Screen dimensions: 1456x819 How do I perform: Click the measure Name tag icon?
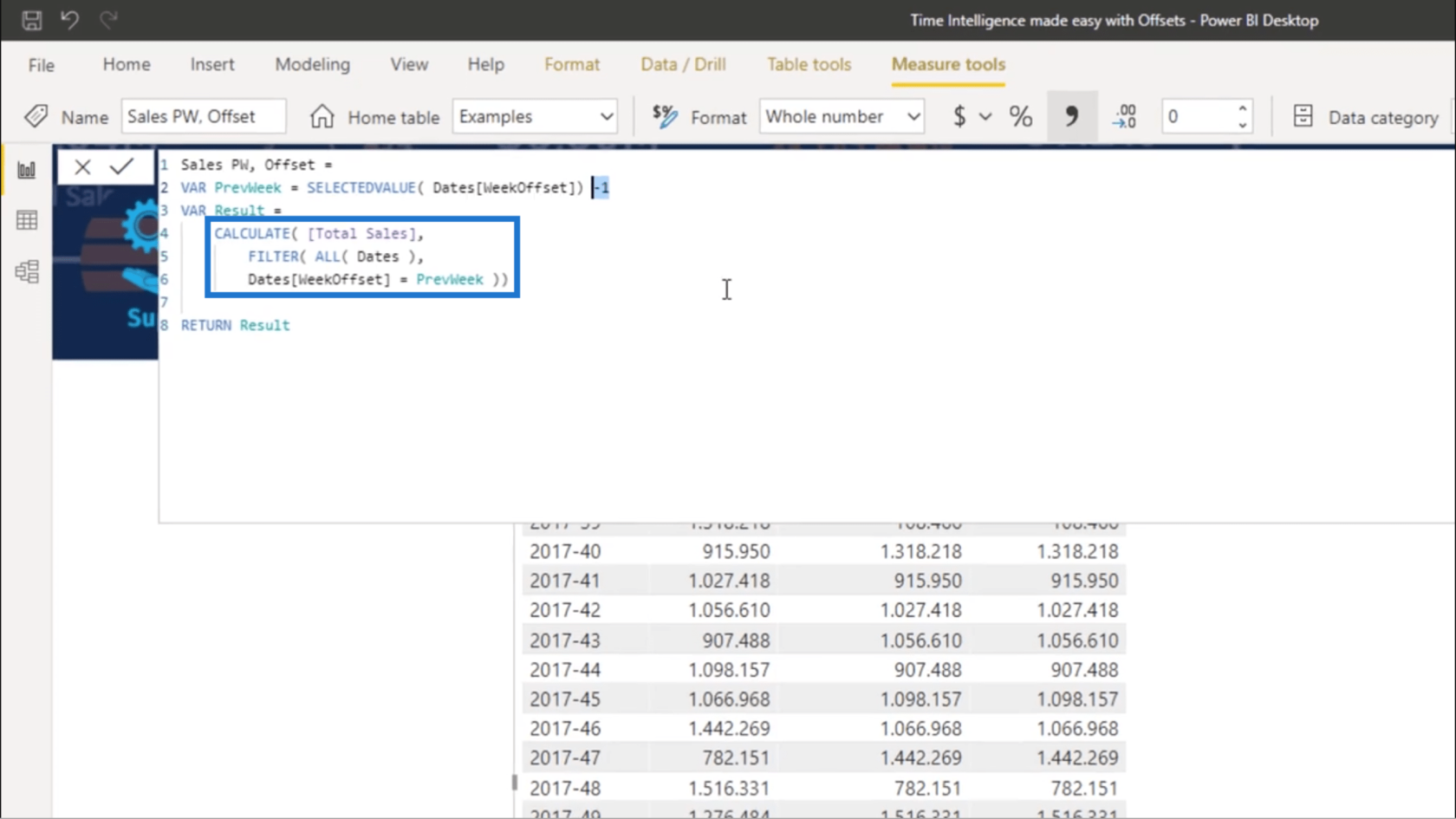pyautogui.click(x=36, y=116)
